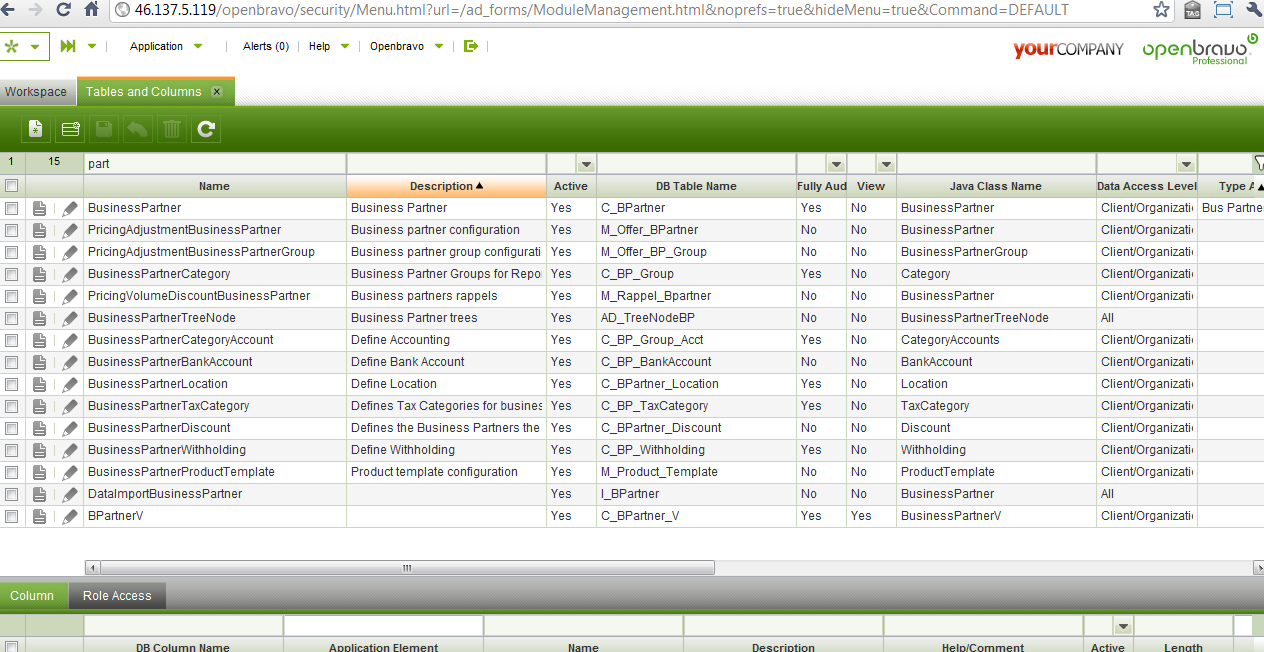Select the Column child tab
Image resolution: width=1264 pixels, height=652 pixels.
coord(32,596)
